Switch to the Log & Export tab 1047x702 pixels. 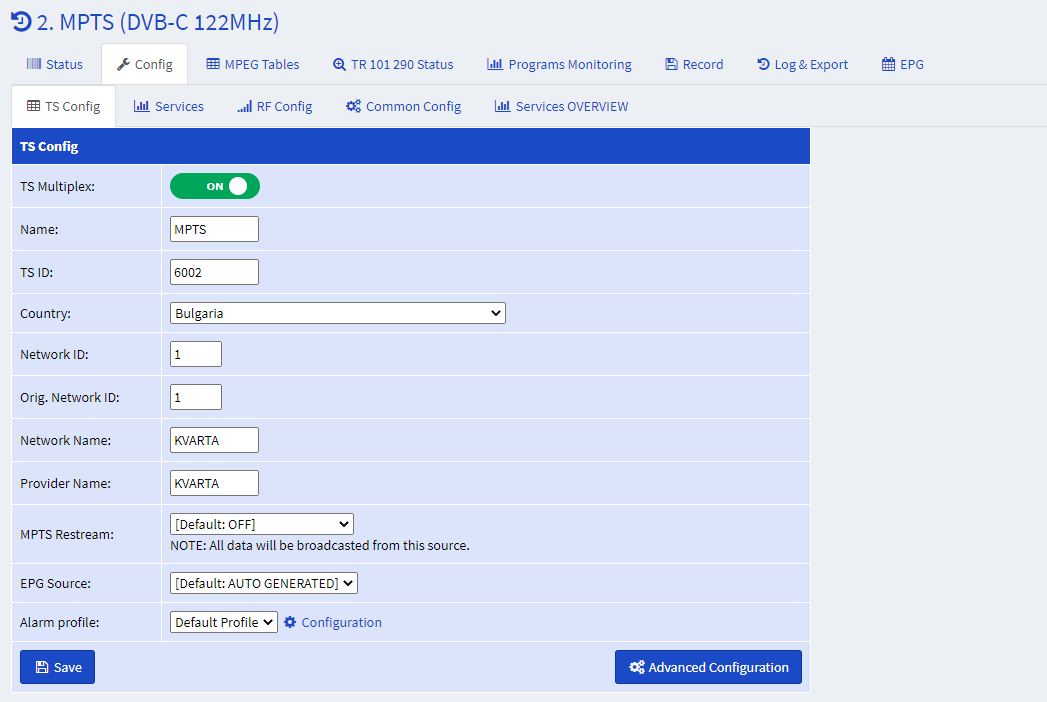[803, 64]
